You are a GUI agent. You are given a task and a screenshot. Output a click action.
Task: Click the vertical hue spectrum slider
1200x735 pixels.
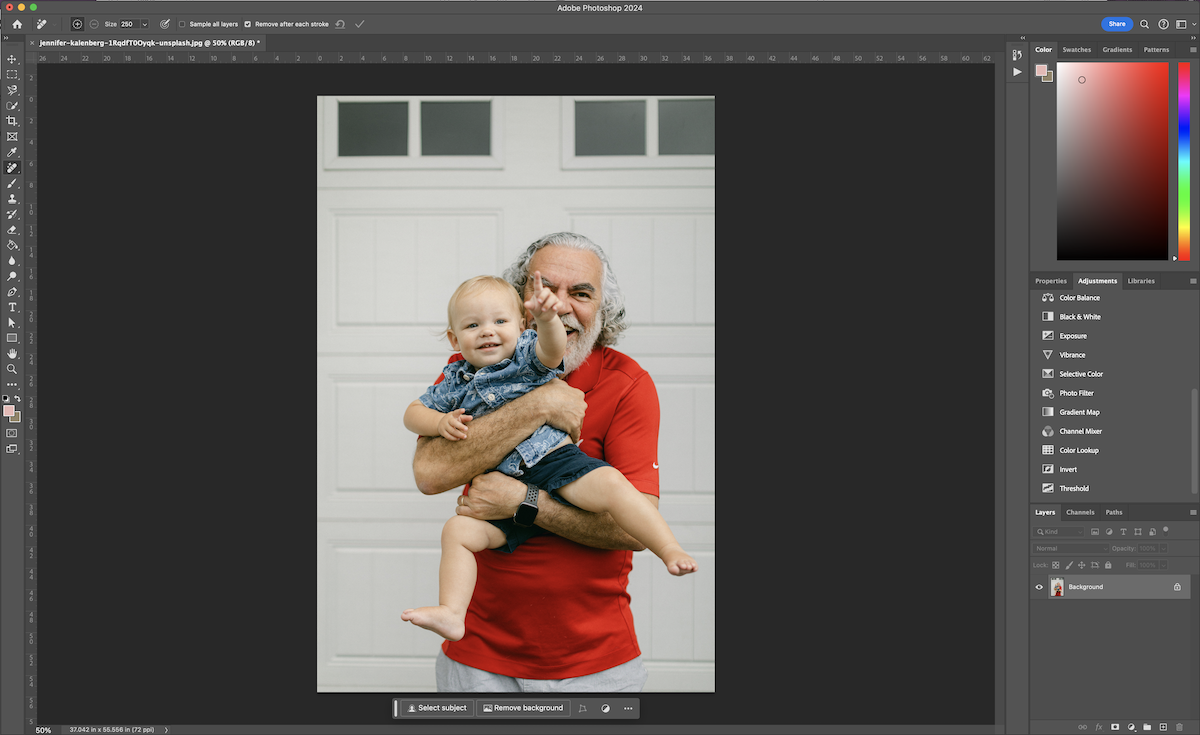pos(1183,160)
